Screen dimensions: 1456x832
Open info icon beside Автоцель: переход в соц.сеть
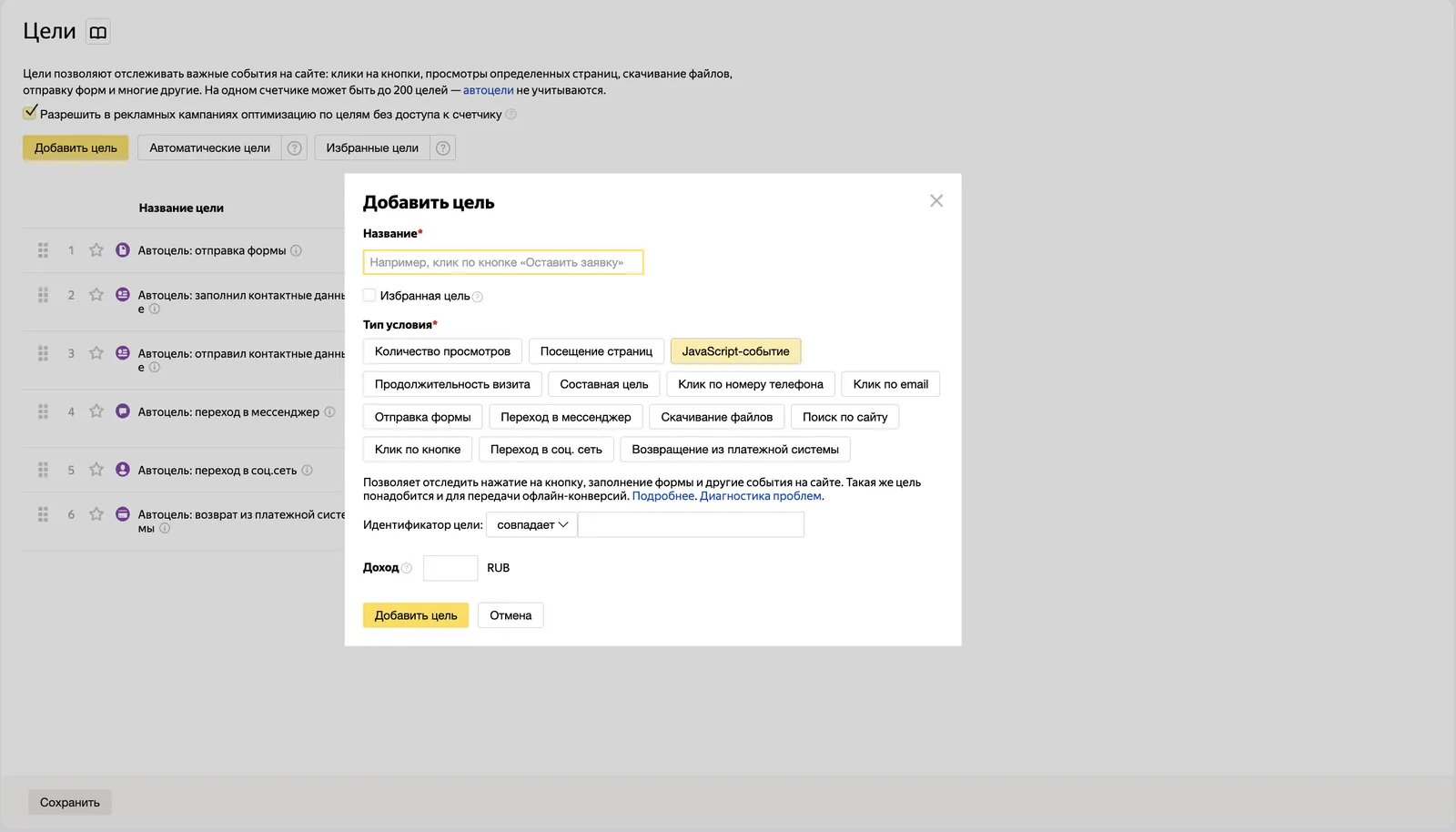[x=307, y=470]
